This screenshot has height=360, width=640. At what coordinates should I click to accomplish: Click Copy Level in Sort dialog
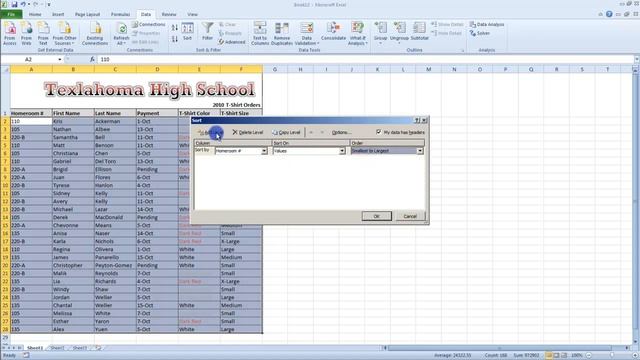point(287,133)
